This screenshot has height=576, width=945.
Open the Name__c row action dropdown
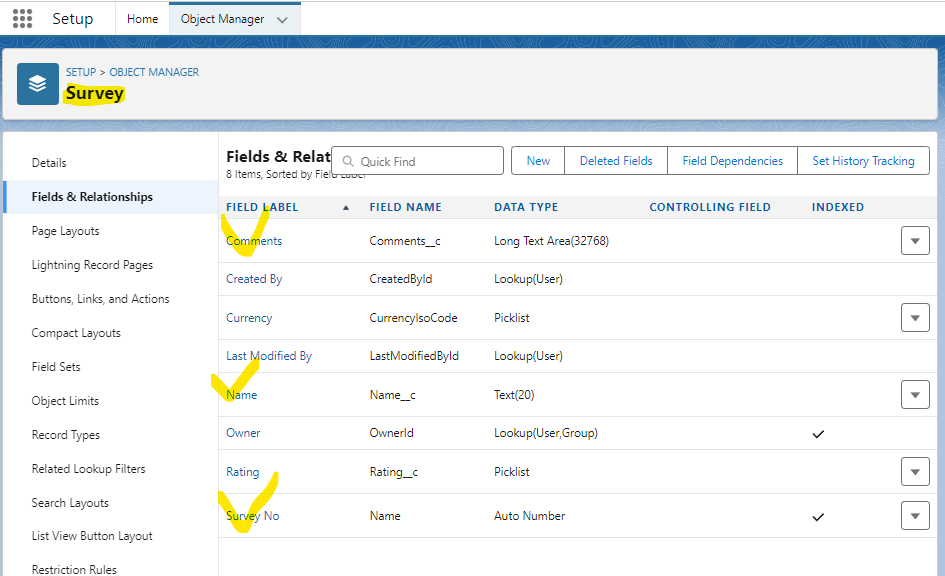coord(915,395)
